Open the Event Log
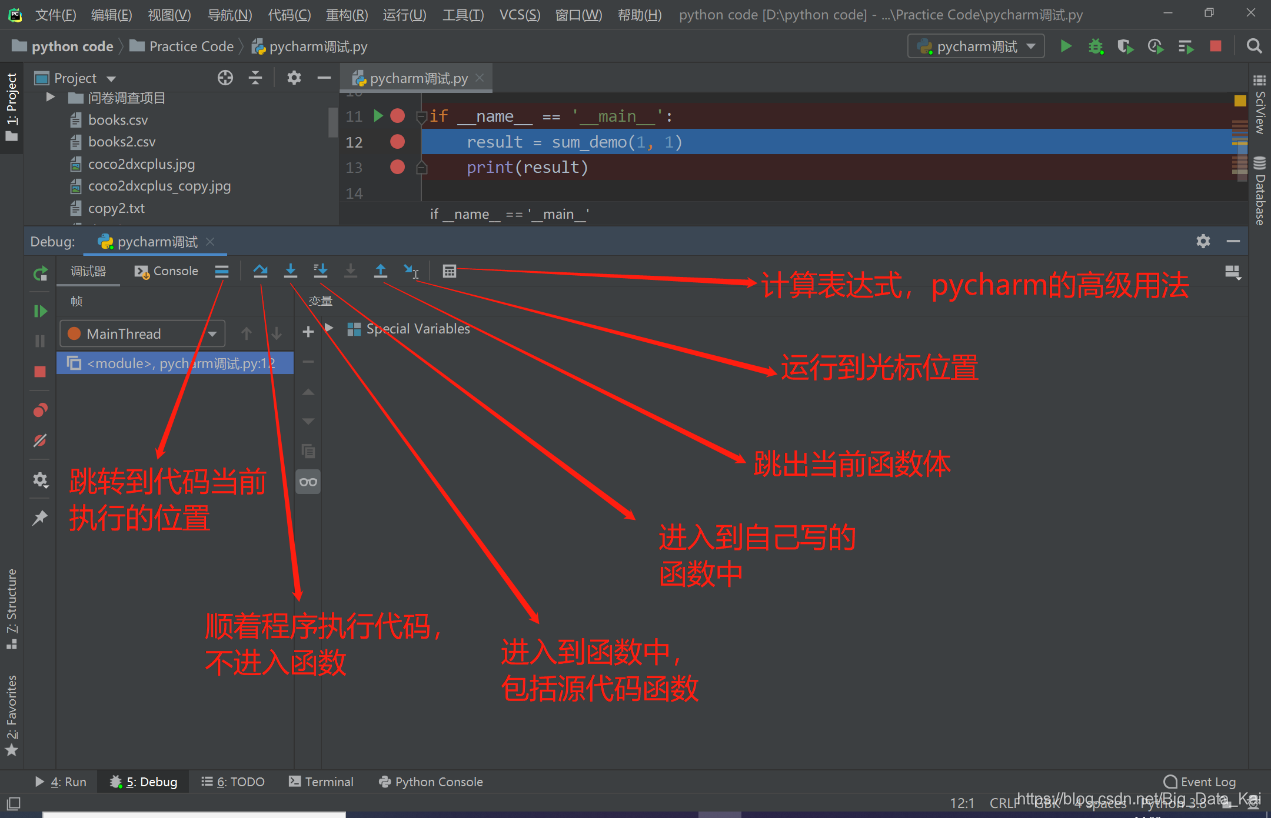 (1200, 782)
